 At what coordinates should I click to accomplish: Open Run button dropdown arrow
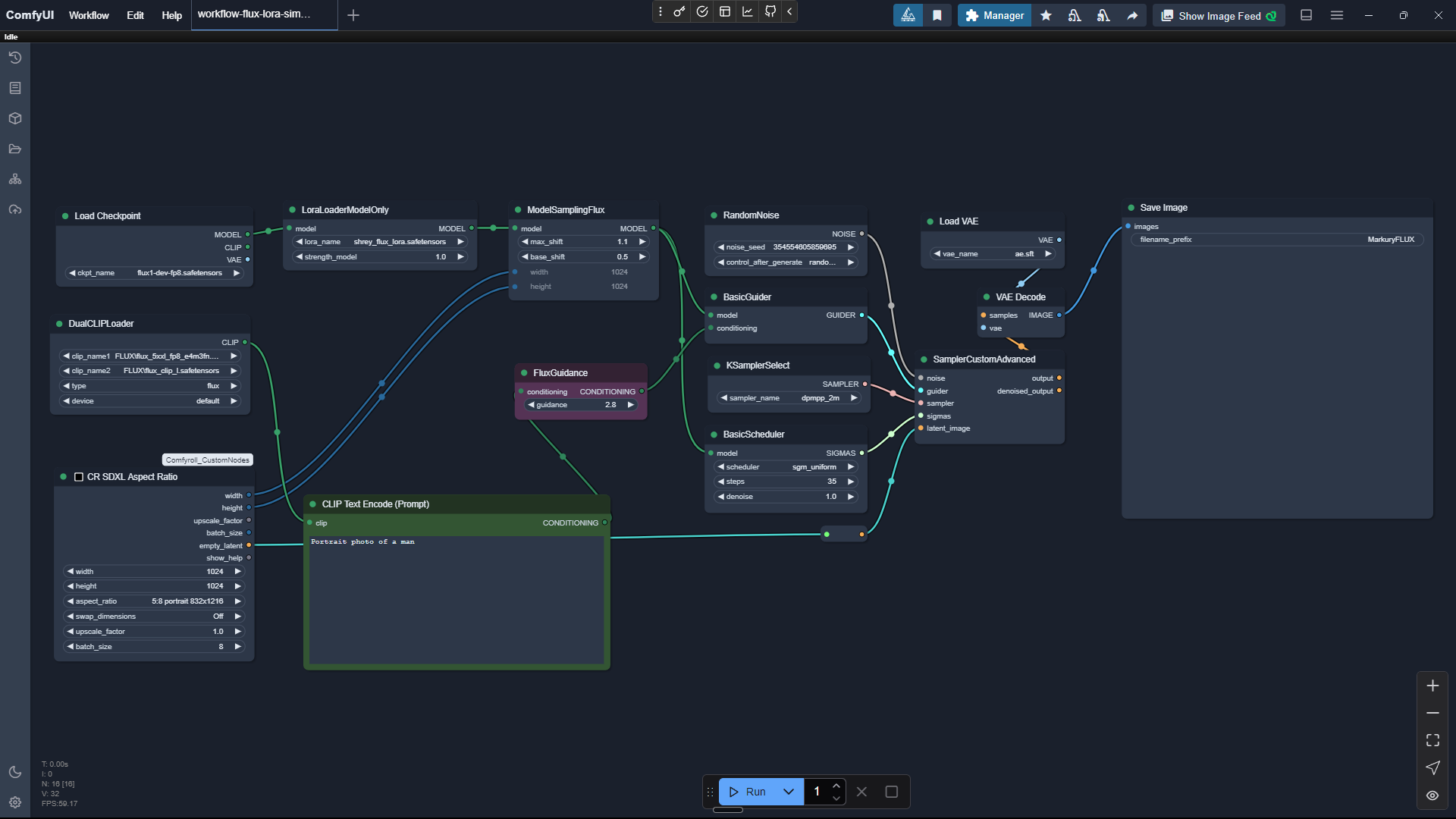click(x=789, y=792)
